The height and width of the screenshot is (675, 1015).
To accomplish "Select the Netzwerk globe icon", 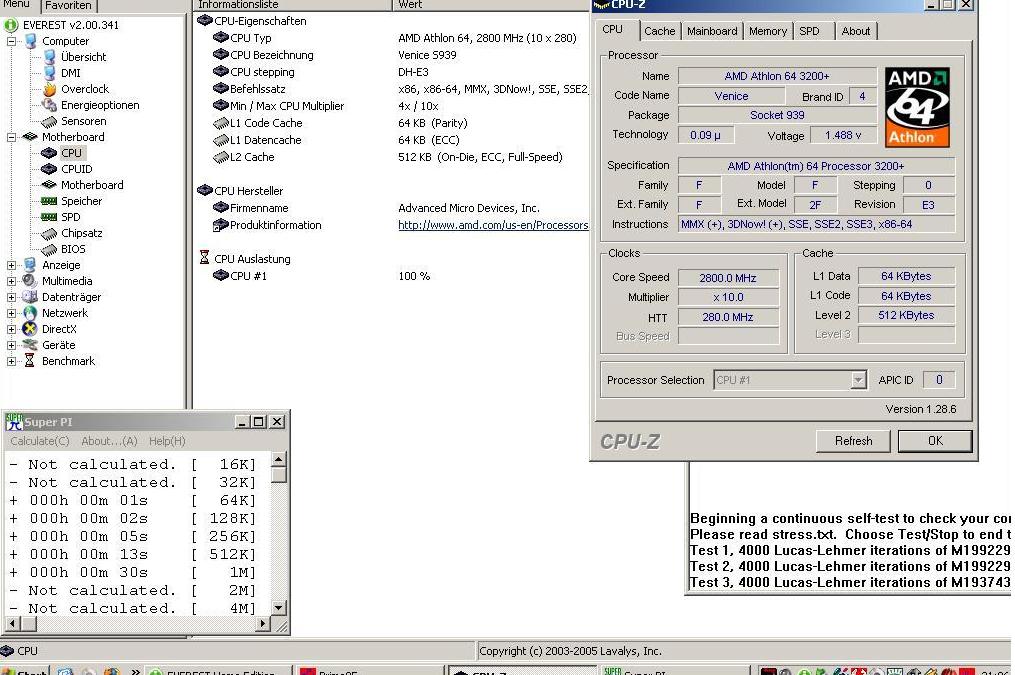I will tap(30, 313).
